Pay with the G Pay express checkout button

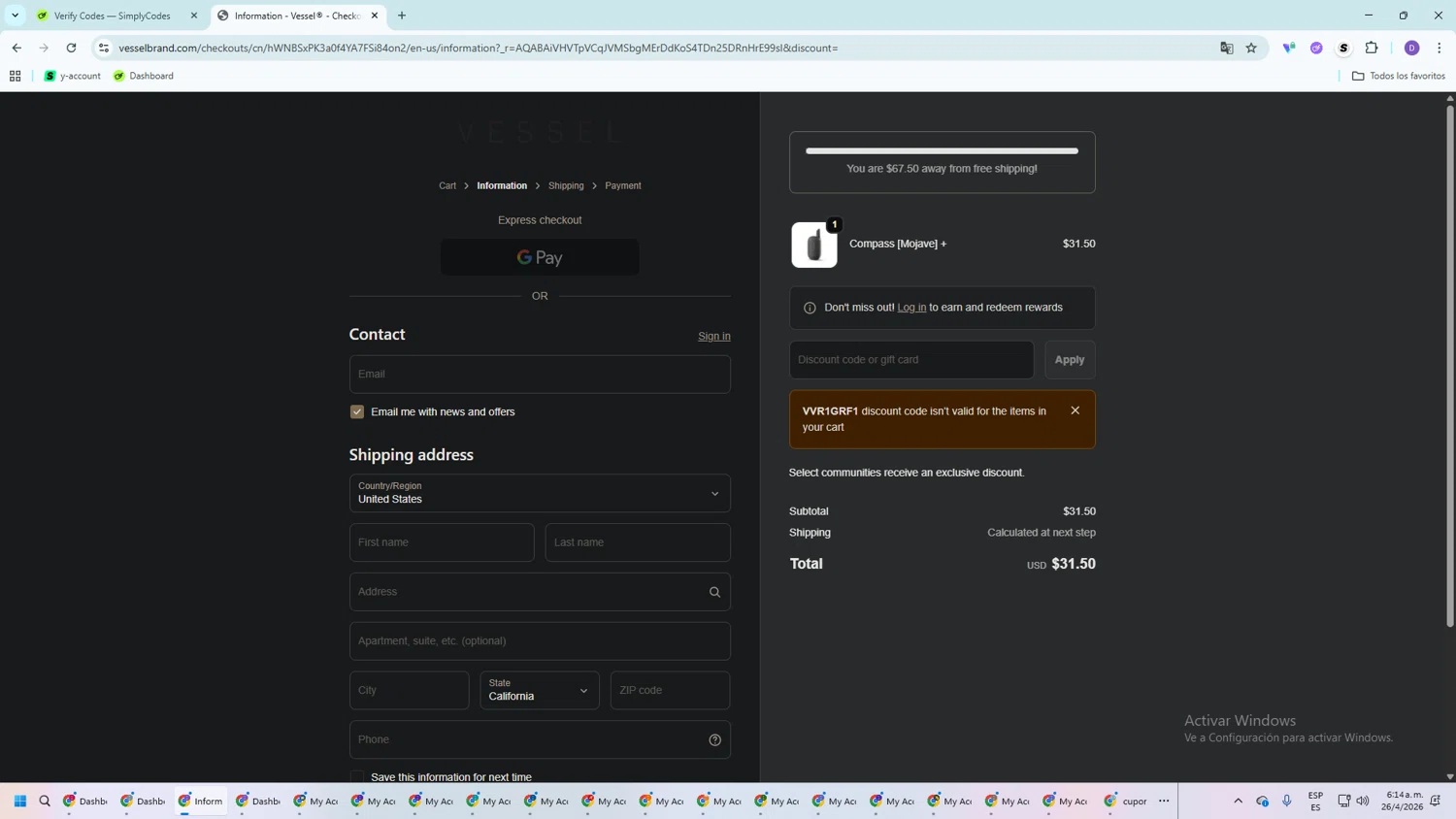540,257
